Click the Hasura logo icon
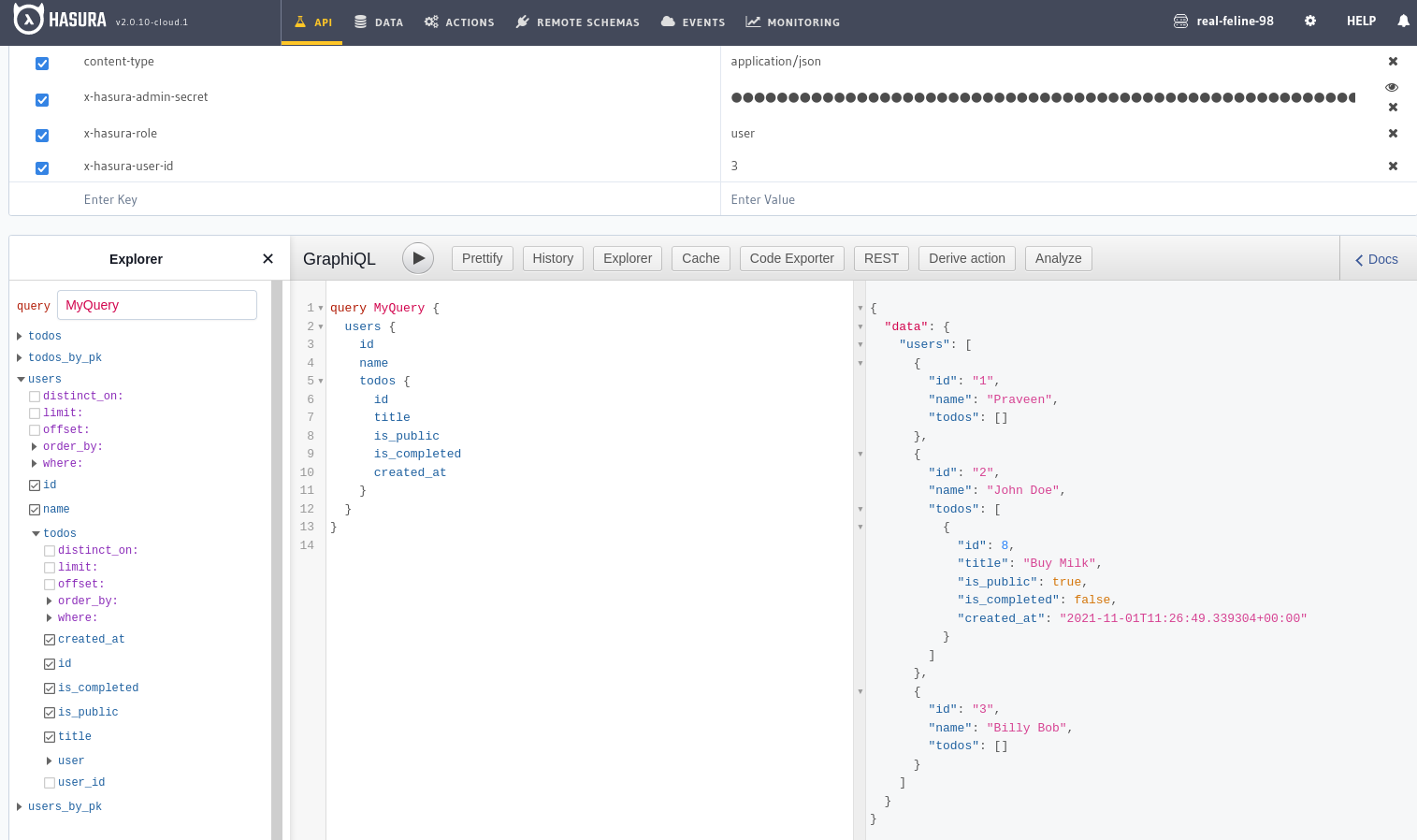Viewport: 1417px width, 840px height. (29, 19)
